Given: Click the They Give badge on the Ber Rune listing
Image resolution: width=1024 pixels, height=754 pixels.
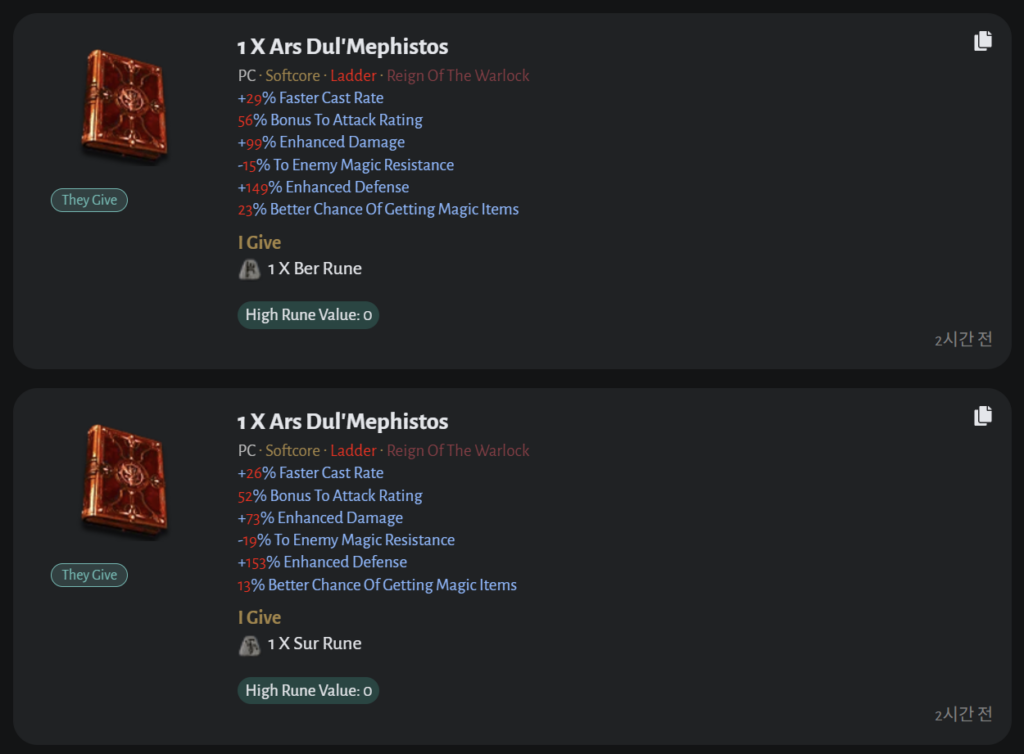Looking at the screenshot, I should tap(89, 200).
